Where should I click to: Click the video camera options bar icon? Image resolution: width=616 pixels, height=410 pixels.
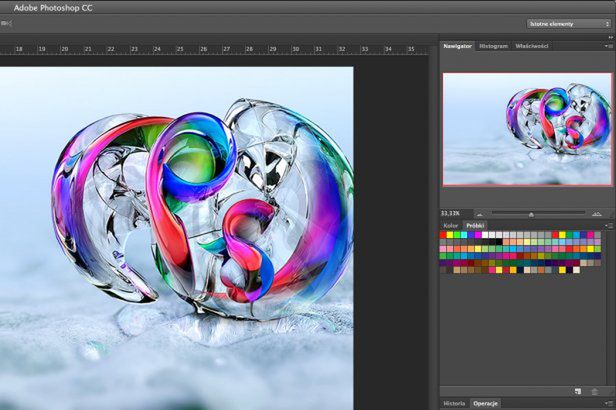coord(6,24)
